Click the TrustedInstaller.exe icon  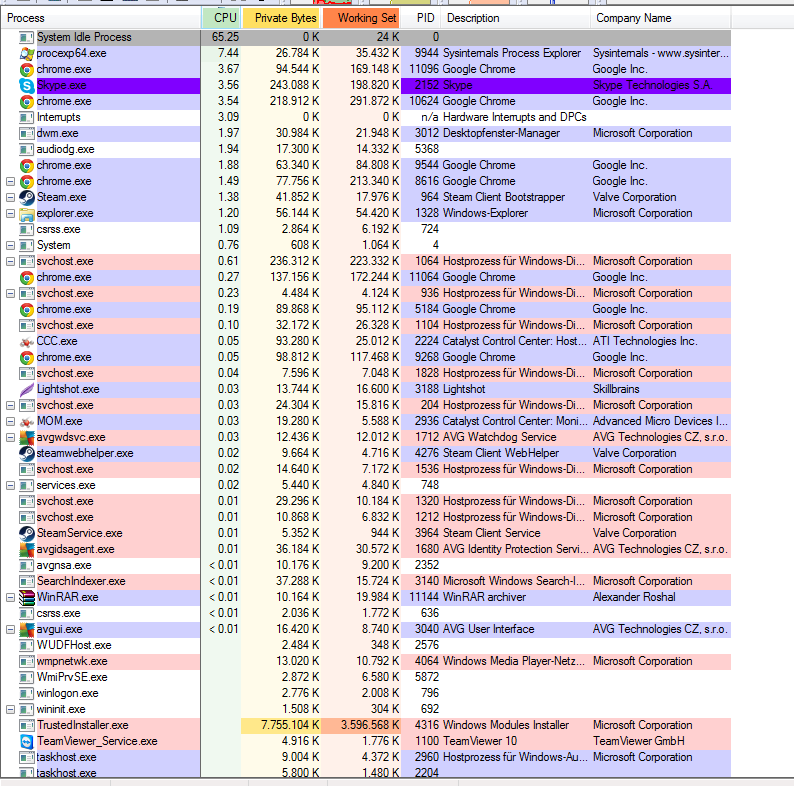tap(26, 725)
